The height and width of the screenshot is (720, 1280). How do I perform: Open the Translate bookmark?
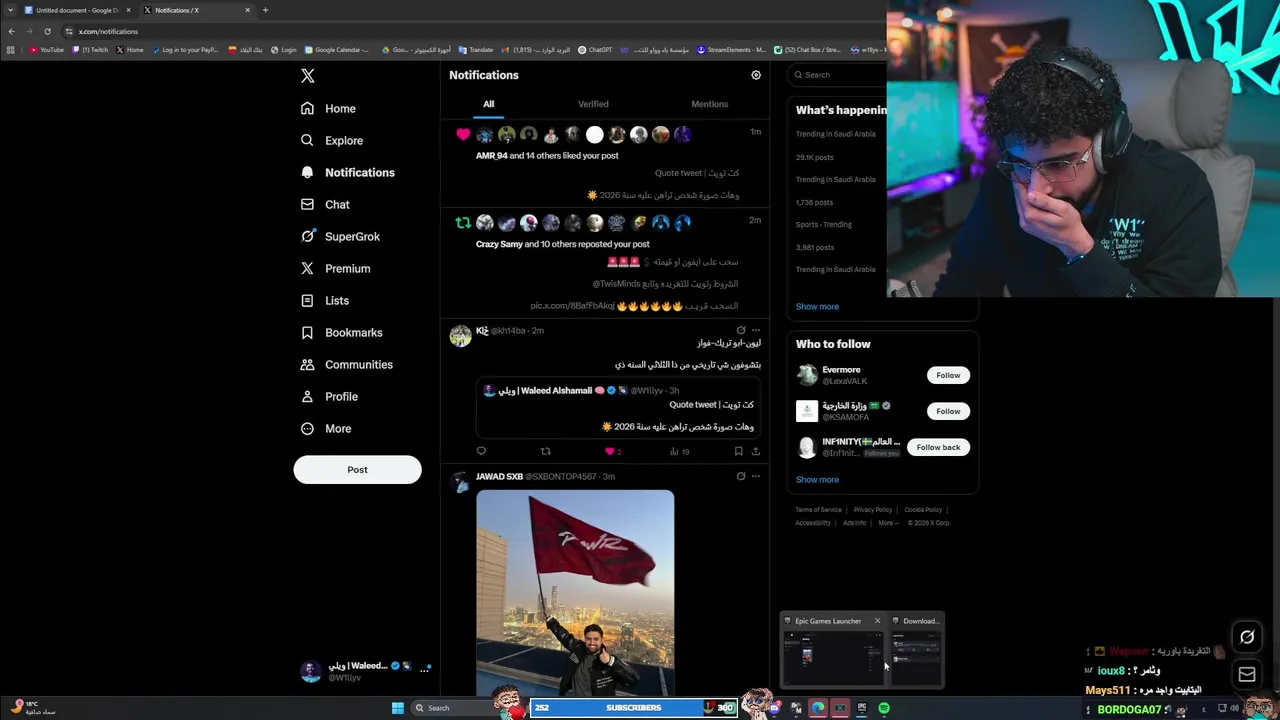pos(476,49)
